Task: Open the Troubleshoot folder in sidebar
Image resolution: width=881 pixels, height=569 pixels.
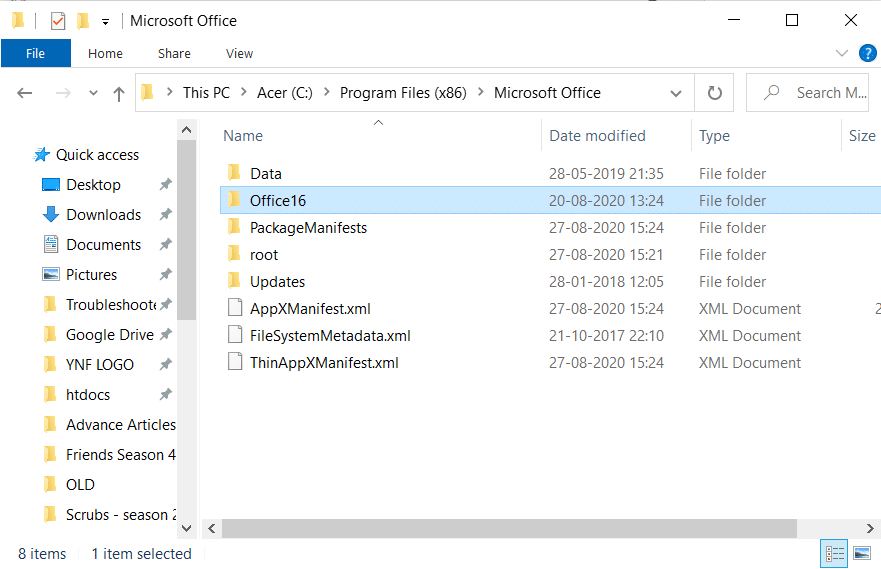Action: pyautogui.click(x=111, y=304)
